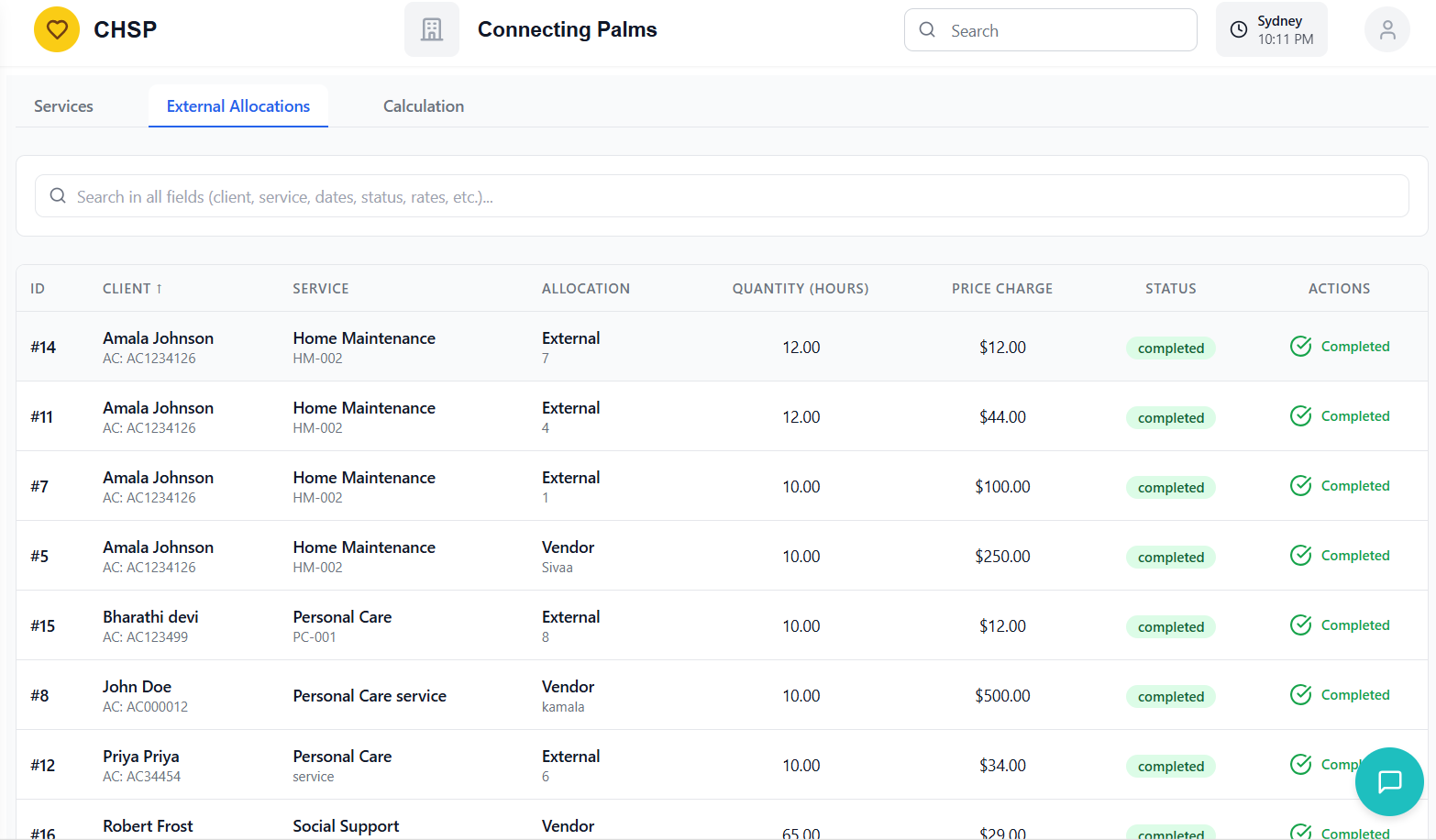Sort by the Price Charge column header

[1001, 289]
